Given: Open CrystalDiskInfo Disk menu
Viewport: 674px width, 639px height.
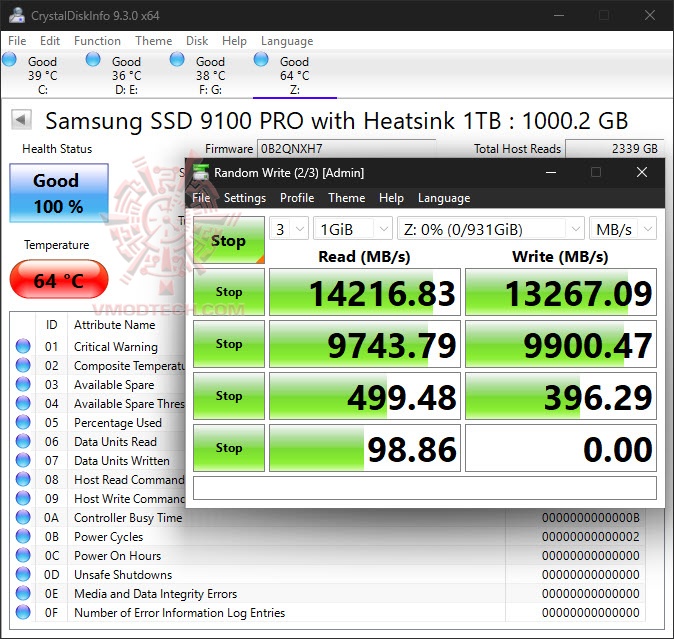Looking at the screenshot, I should coord(197,40).
